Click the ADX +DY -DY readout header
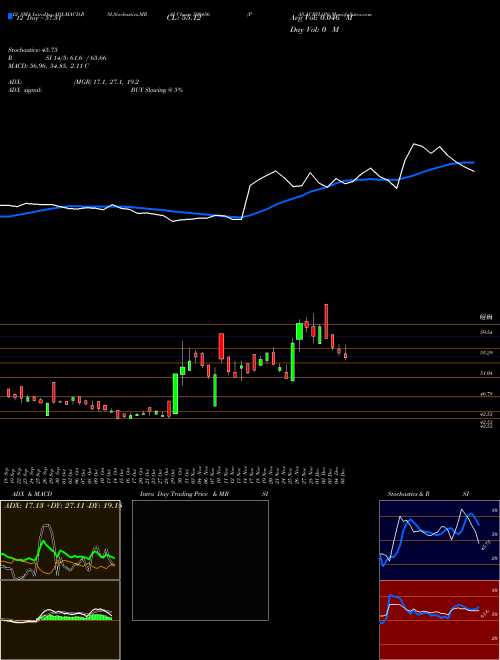 click(62, 505)
